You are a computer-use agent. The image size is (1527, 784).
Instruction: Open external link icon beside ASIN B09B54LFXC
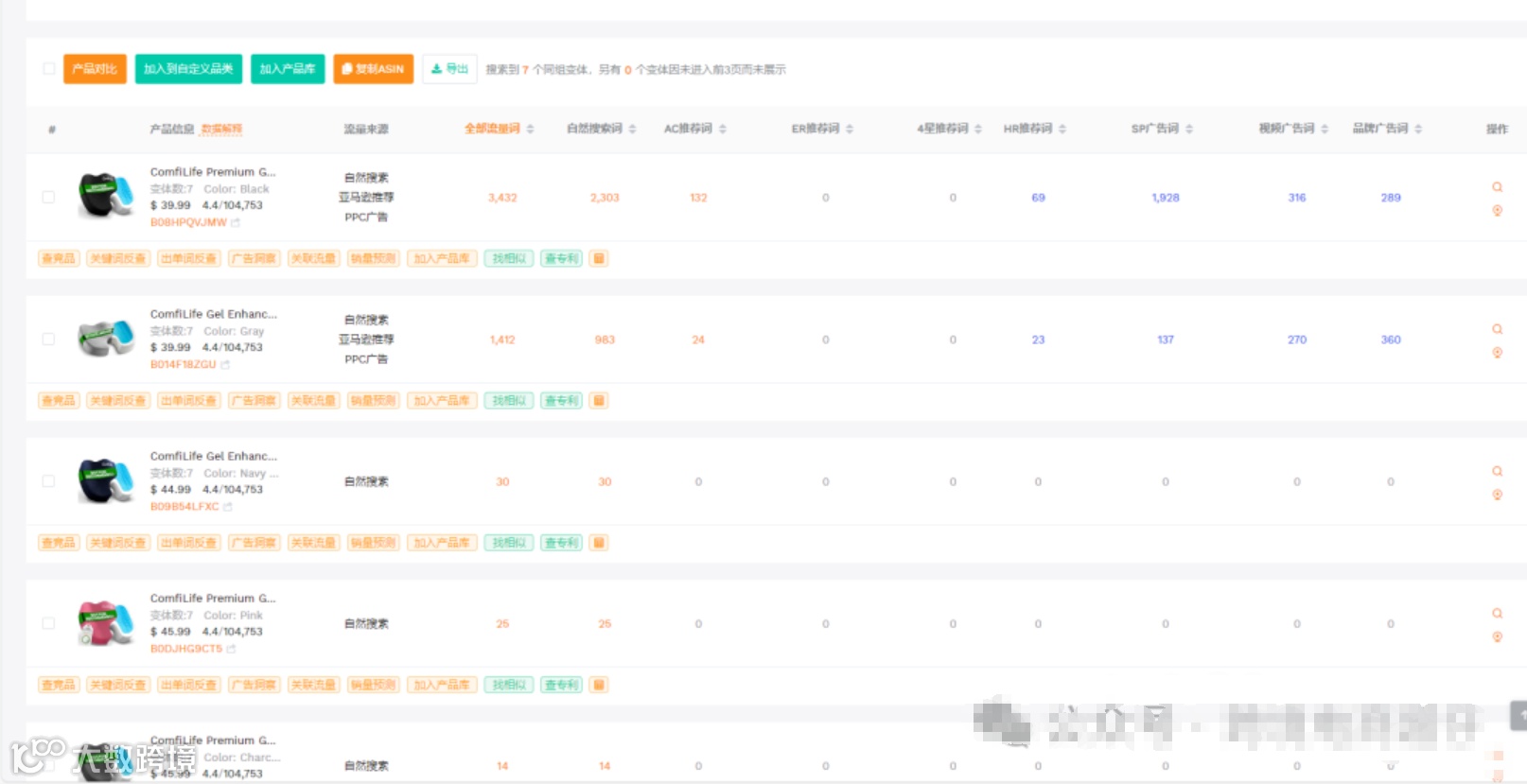[x=228, y=507]
